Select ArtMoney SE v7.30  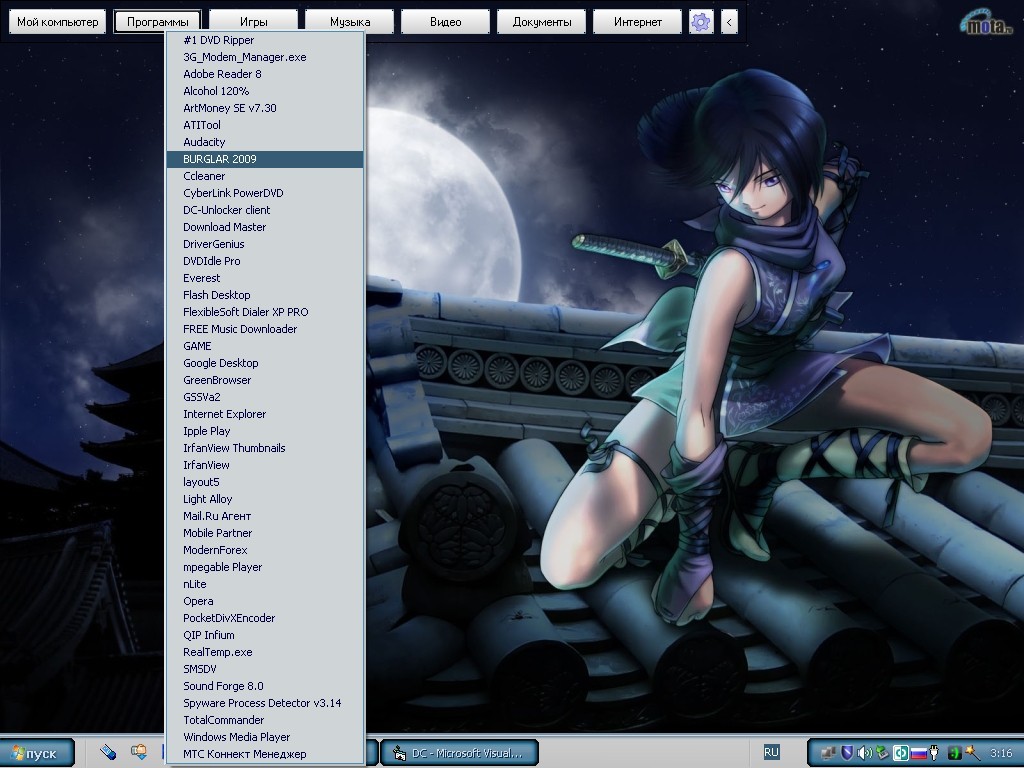click(265, 108)
